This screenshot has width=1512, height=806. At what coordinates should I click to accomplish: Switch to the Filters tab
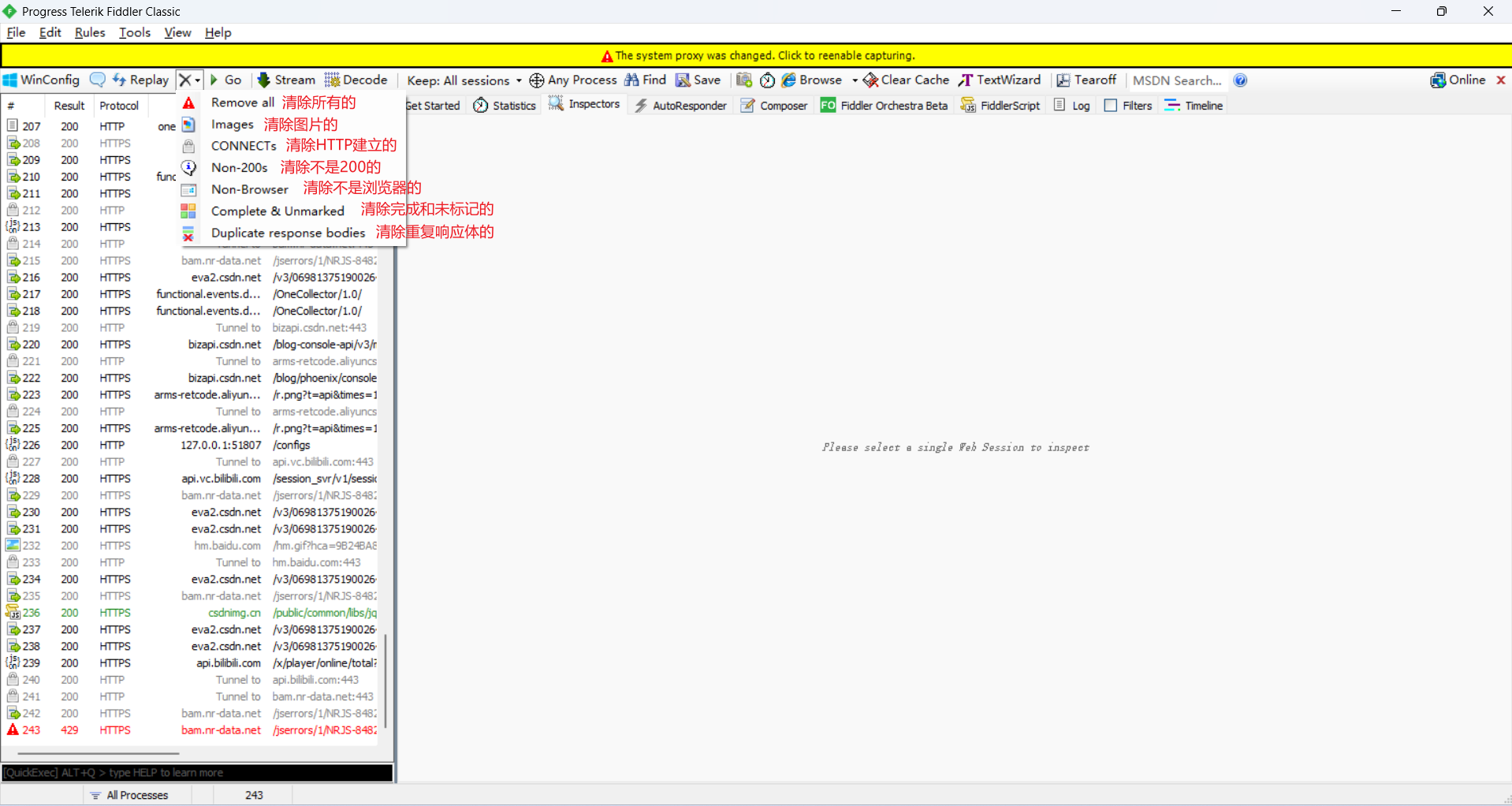(x=1128, y=106)
